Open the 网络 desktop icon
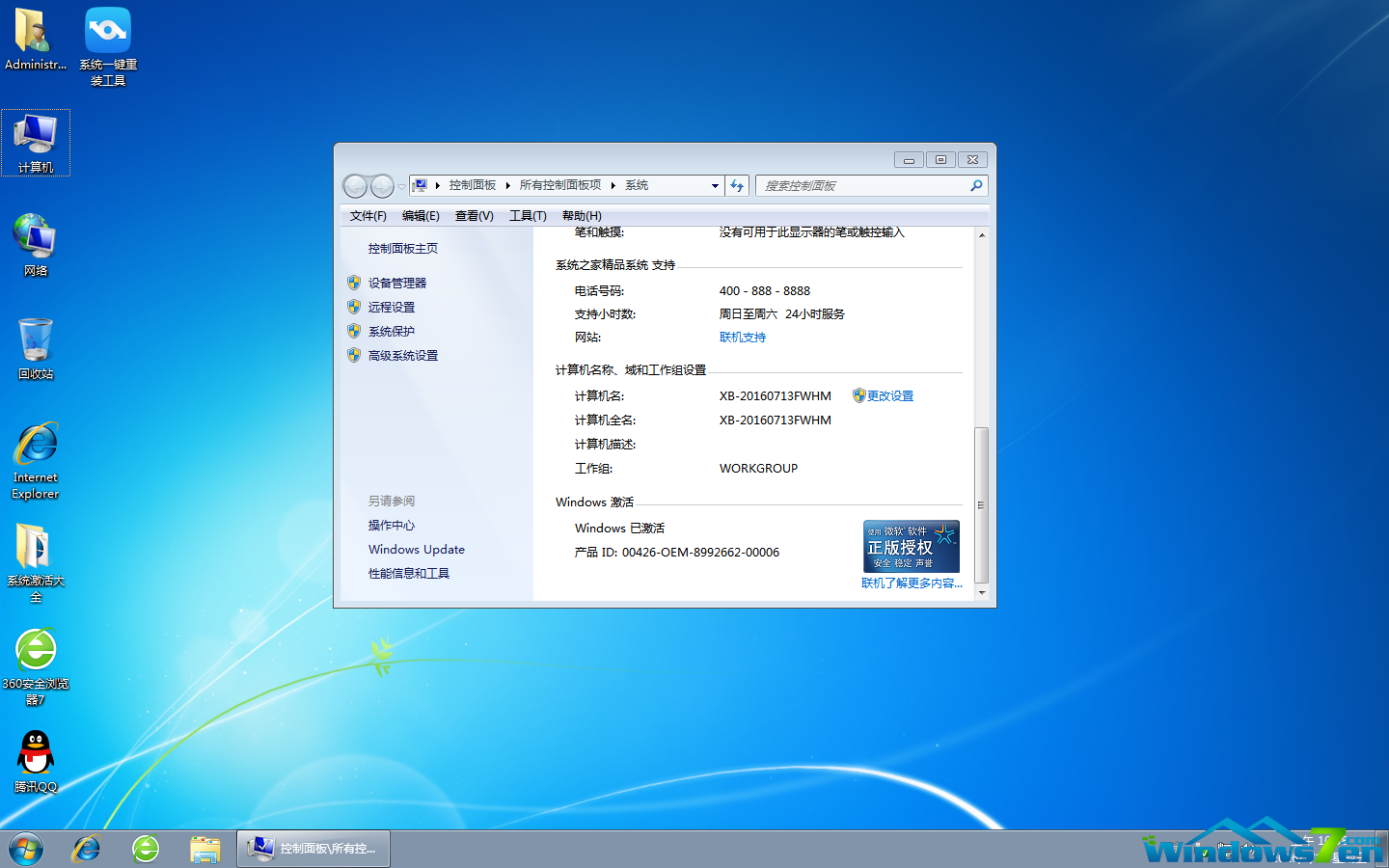Image resolution: width=1389 pixels, height=868 pixels. click(x=35, y=243)
